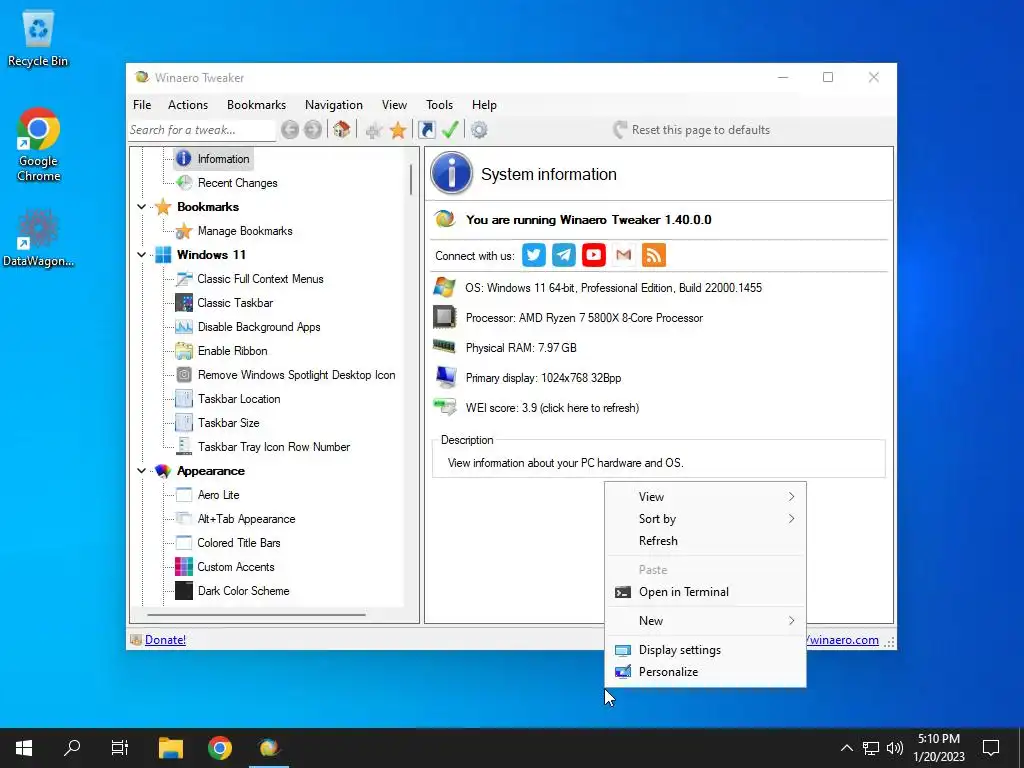The height and width of the screenshot is (768, 1024).
Task: Click the RAM module icon
Action: pyautogui.click(x=444, y=346)
